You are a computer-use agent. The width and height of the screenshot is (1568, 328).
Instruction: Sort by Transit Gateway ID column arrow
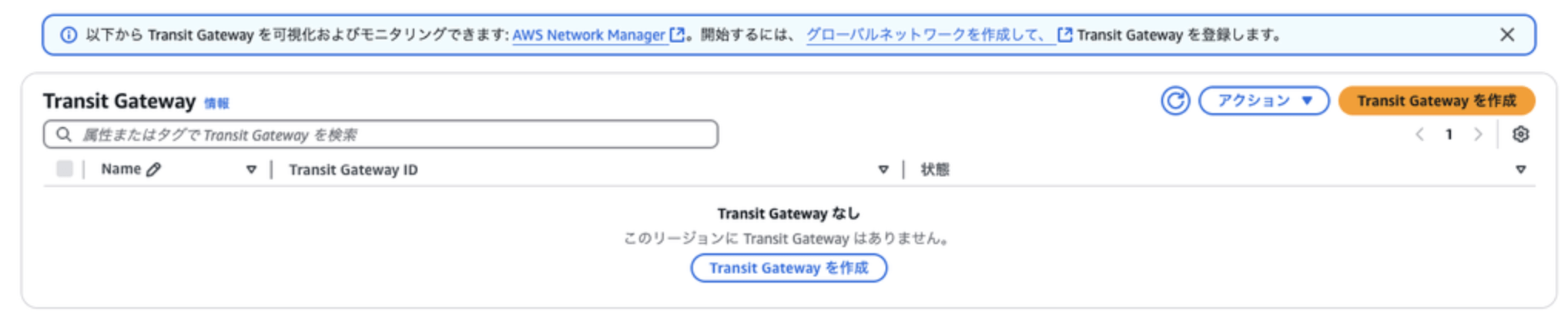click(883, 169)
